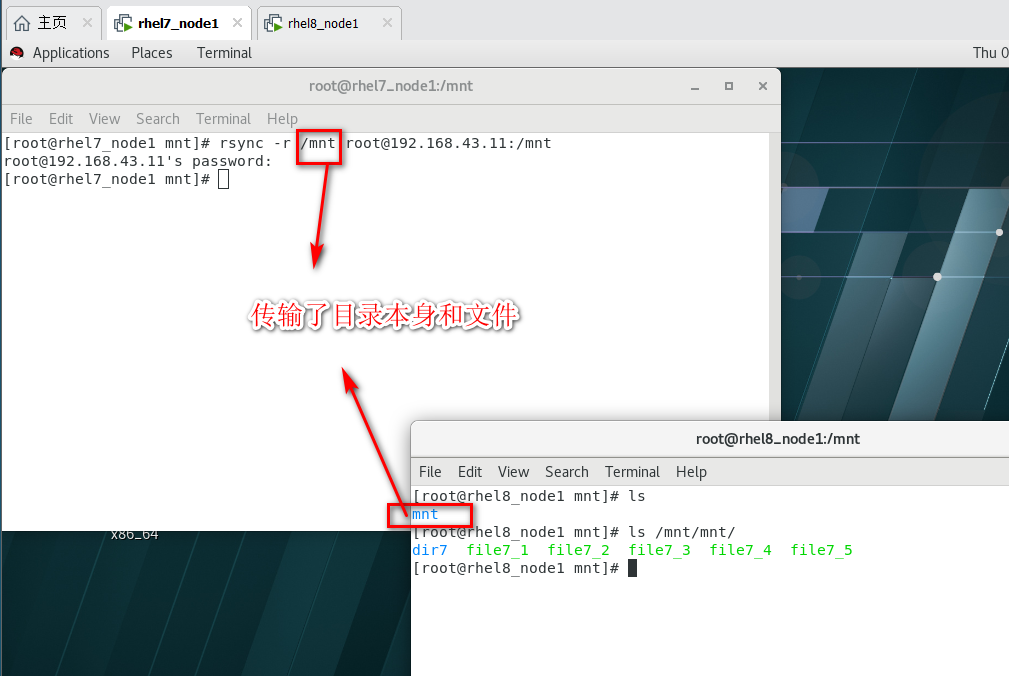Open Search menu in rhel7_node1 terminal
Viewport: 1009px width, 676px height.
click(x=158, y=119)
